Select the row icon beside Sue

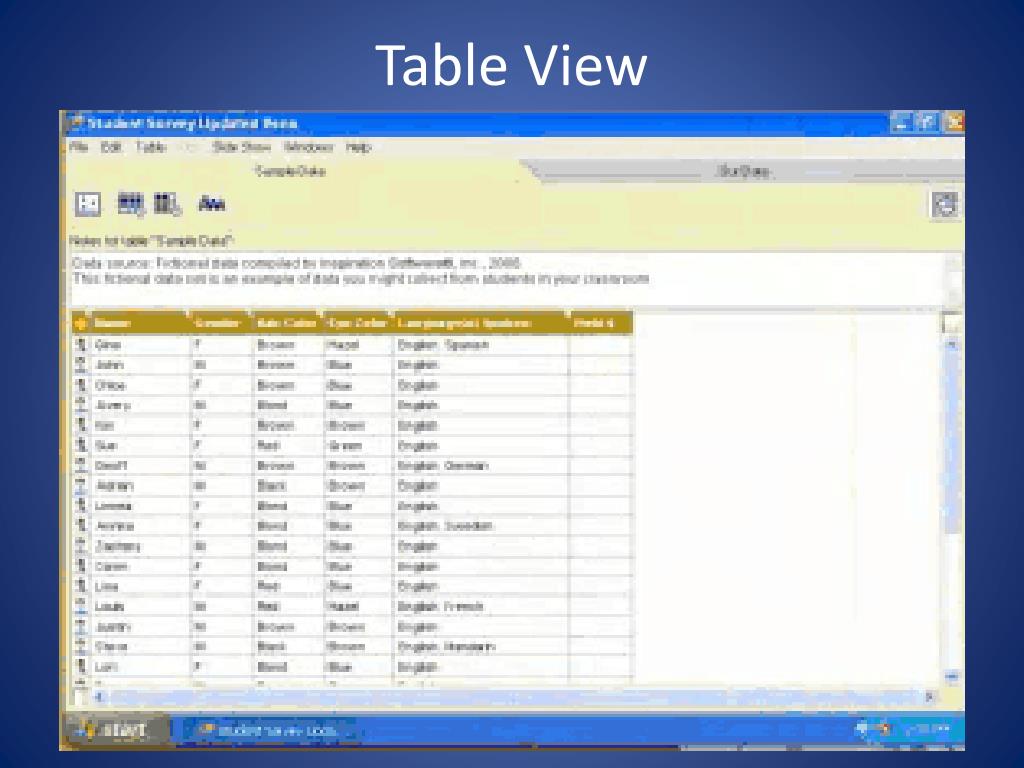tap(82, 445)
